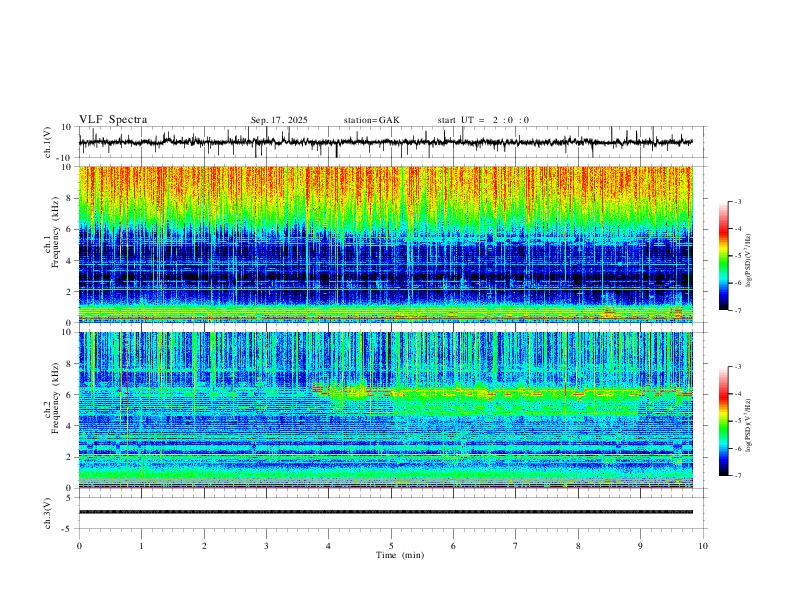This screenshot has height=612, width=792.
Task: Click the ch.3(V) black trace band
Action: (385, 512)
